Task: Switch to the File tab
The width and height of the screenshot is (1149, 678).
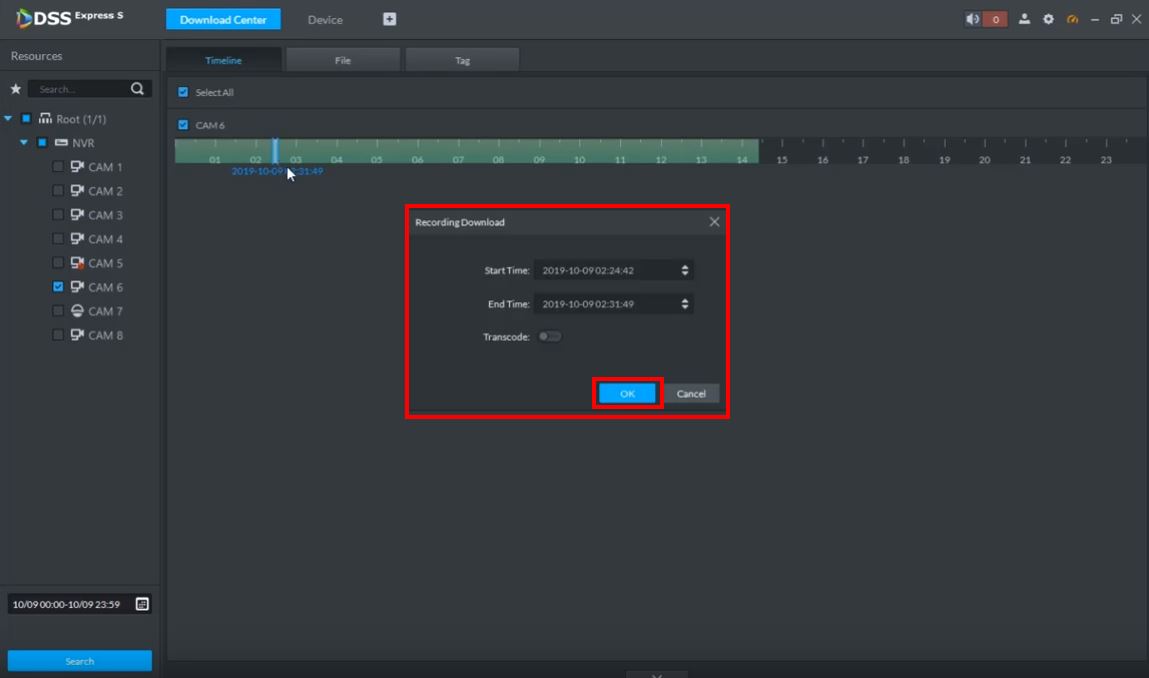Action: coord(343,60)
